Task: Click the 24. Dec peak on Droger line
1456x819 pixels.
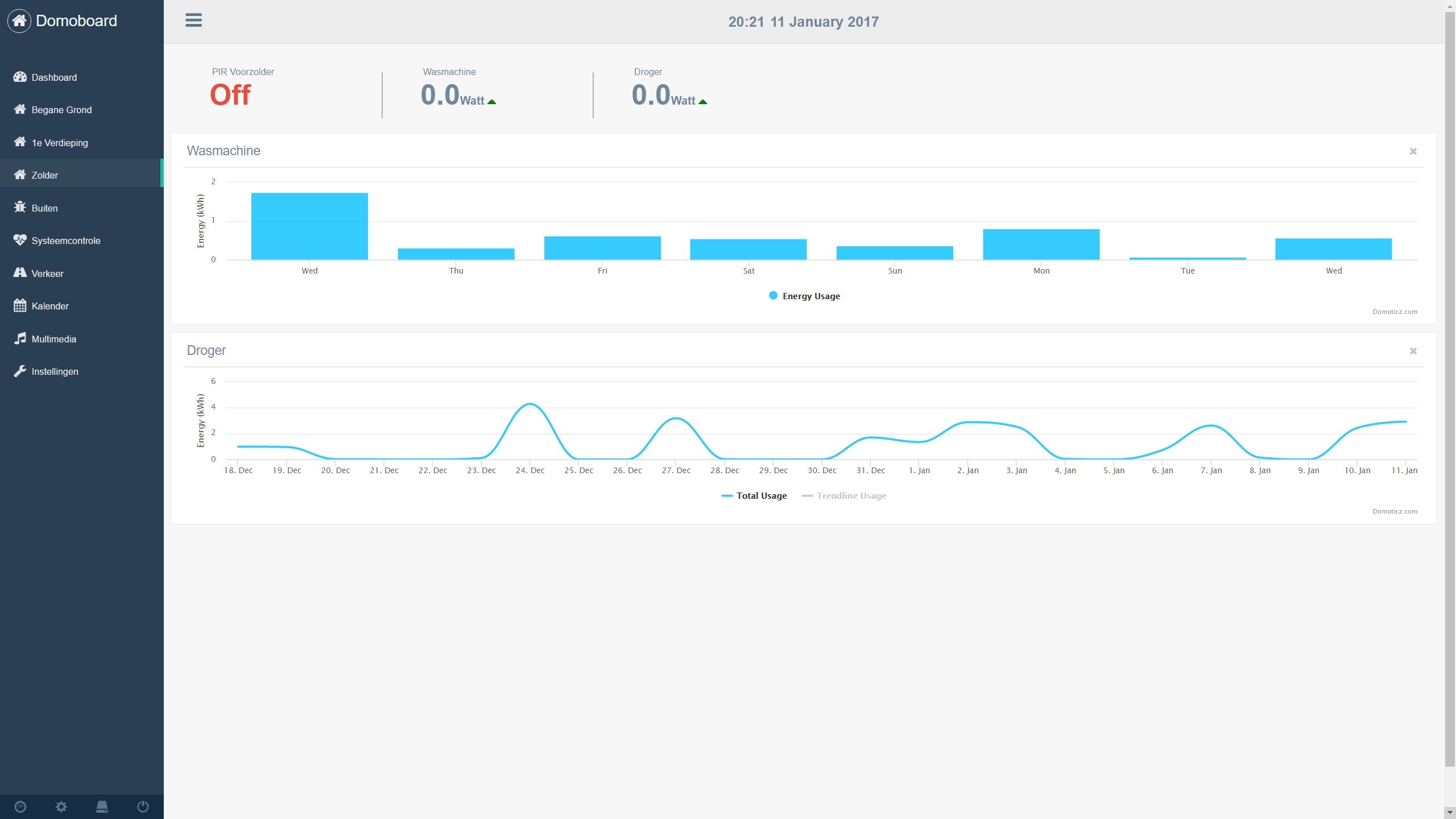Action: point(530,404)
